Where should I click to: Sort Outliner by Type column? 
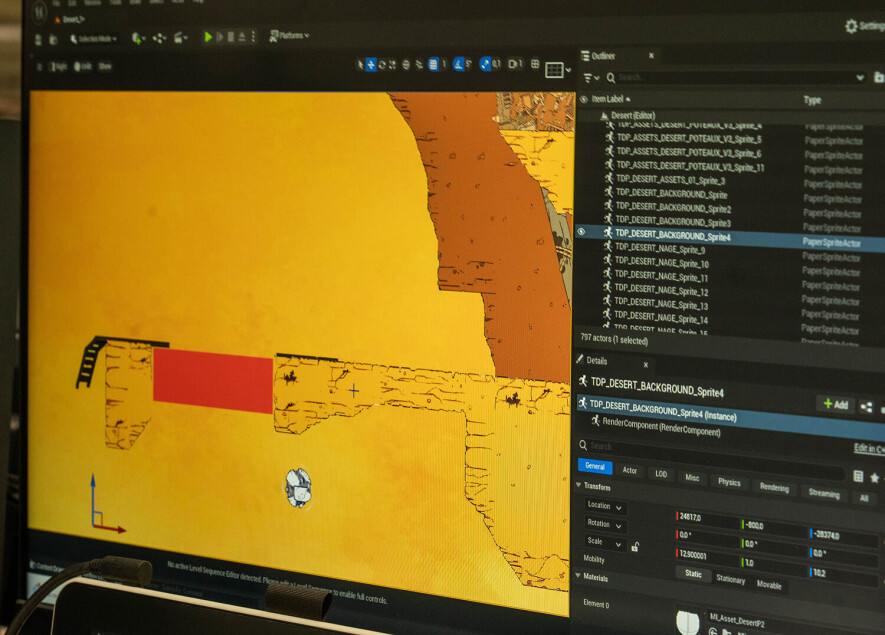tap(812, 100)
